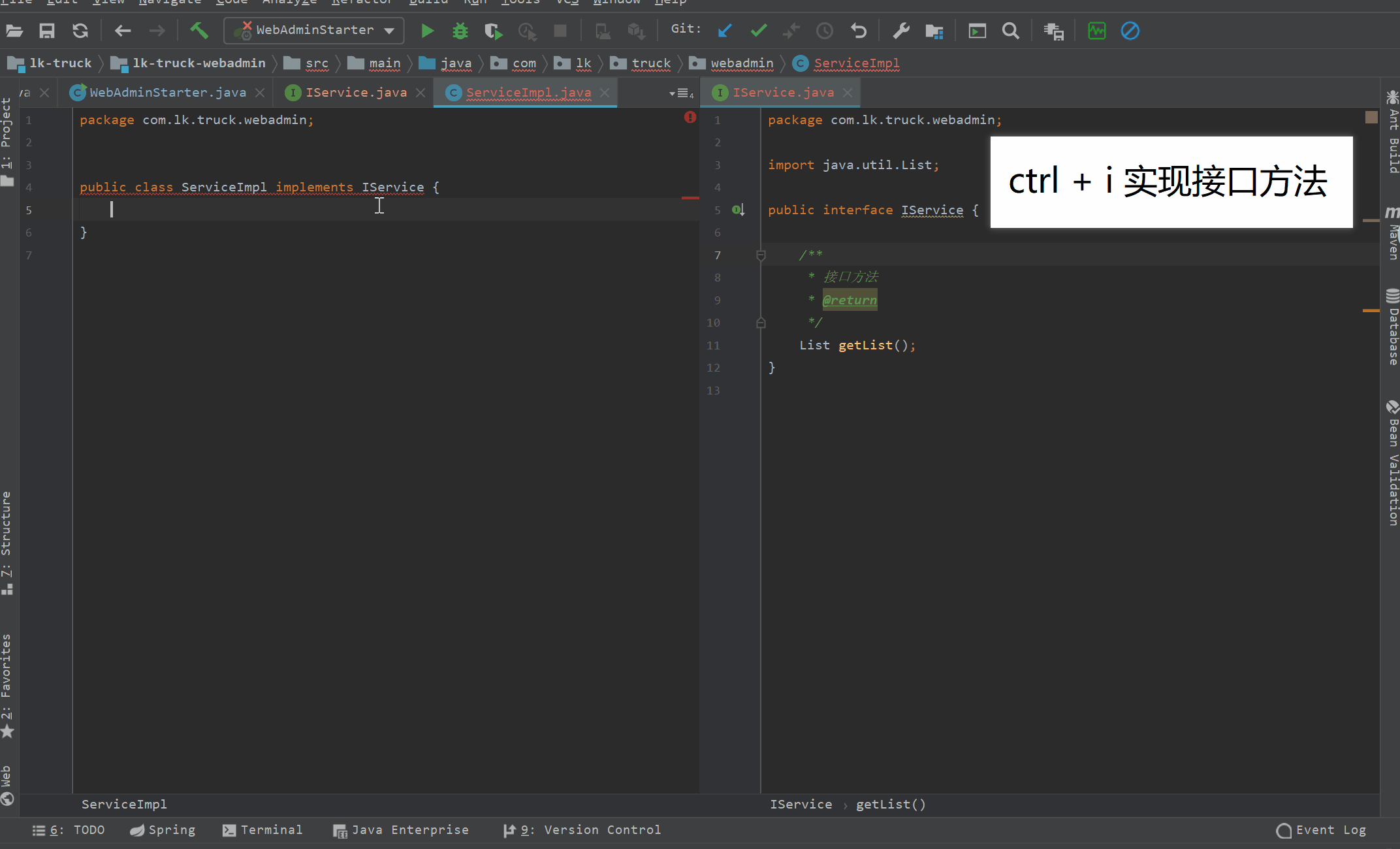Open Search Everywhere magnifier
1400x849 pixels.
1010,31
